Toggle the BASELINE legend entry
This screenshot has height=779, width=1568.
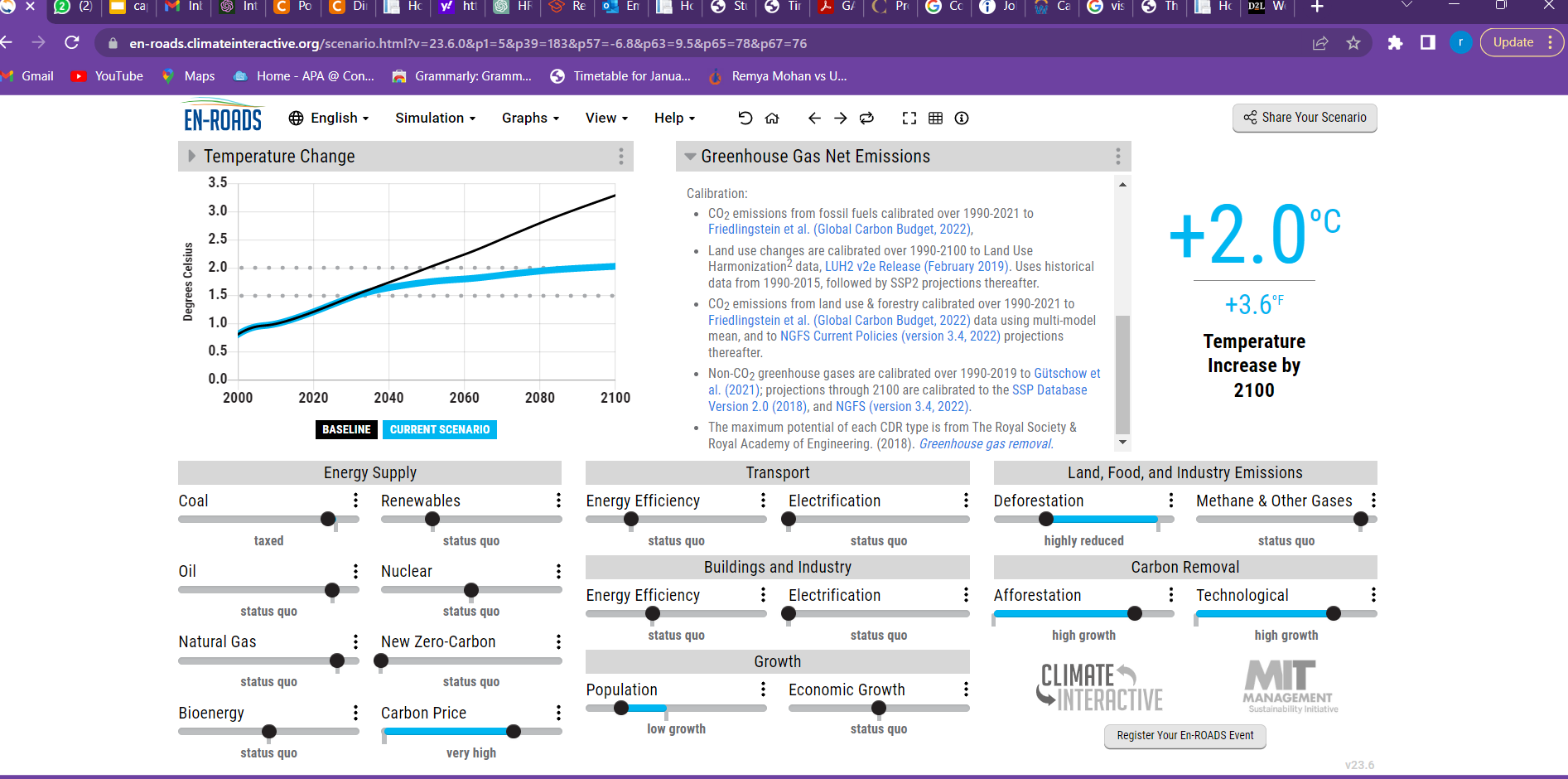(346, 429)
